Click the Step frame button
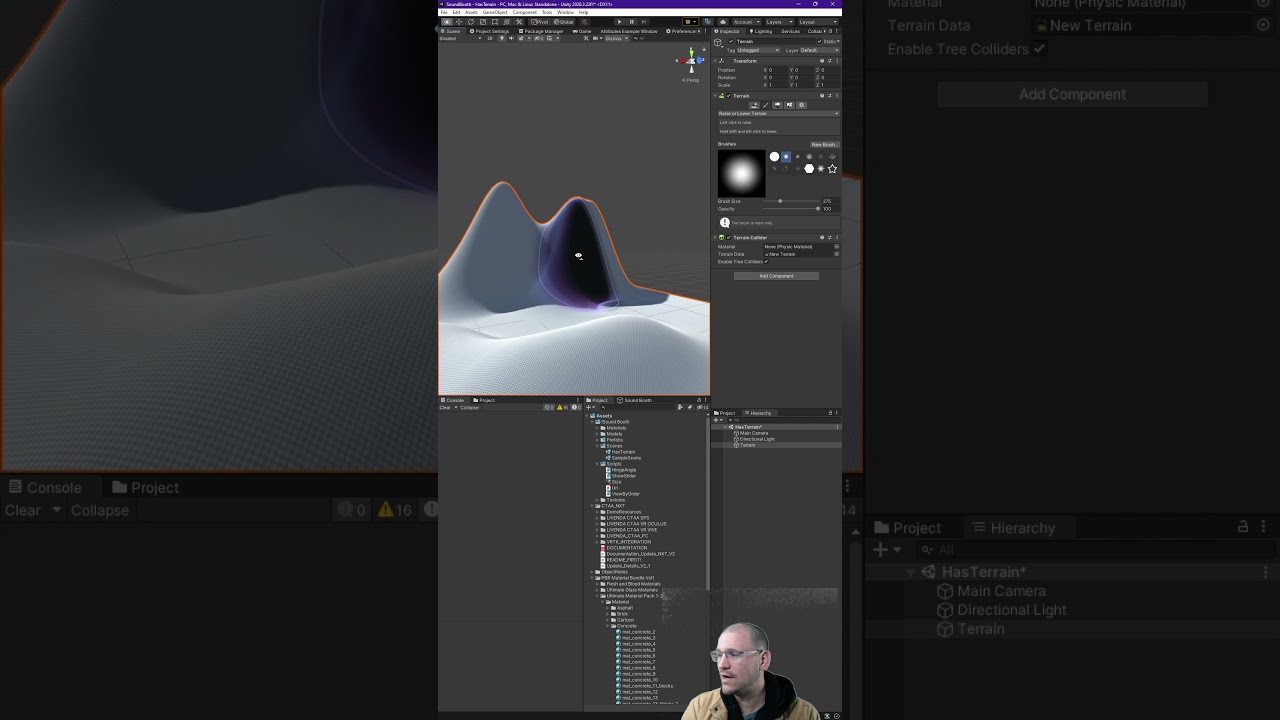Screen dimensions: 1280x720 click(644, 22)
